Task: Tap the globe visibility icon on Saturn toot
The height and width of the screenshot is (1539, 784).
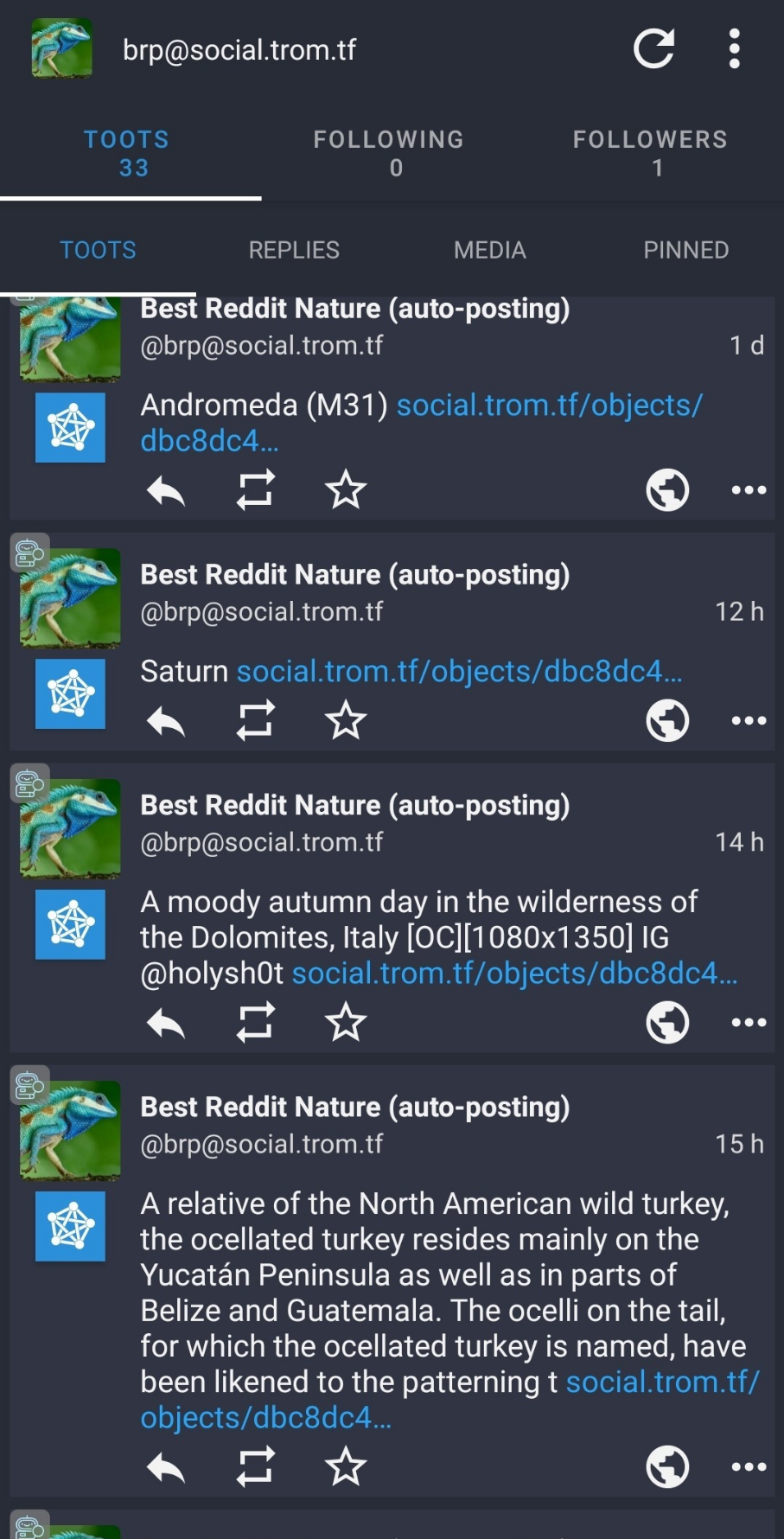Action: [667, 720]
